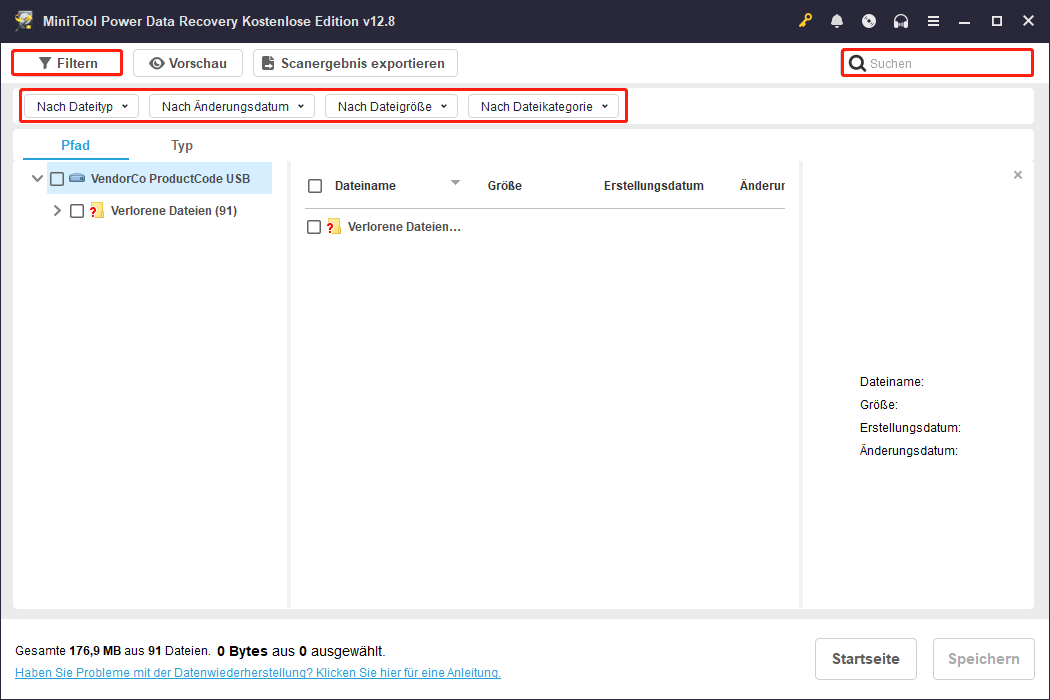Check the VendorCo ProductCode USB checkbox

pos(57,179)
